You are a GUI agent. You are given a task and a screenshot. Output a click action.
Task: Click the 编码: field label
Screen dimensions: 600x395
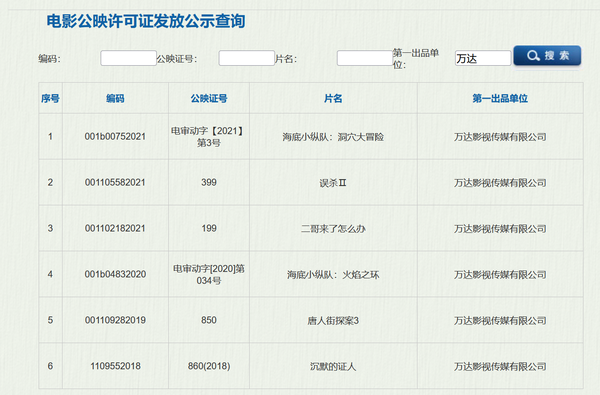point(49,59)
